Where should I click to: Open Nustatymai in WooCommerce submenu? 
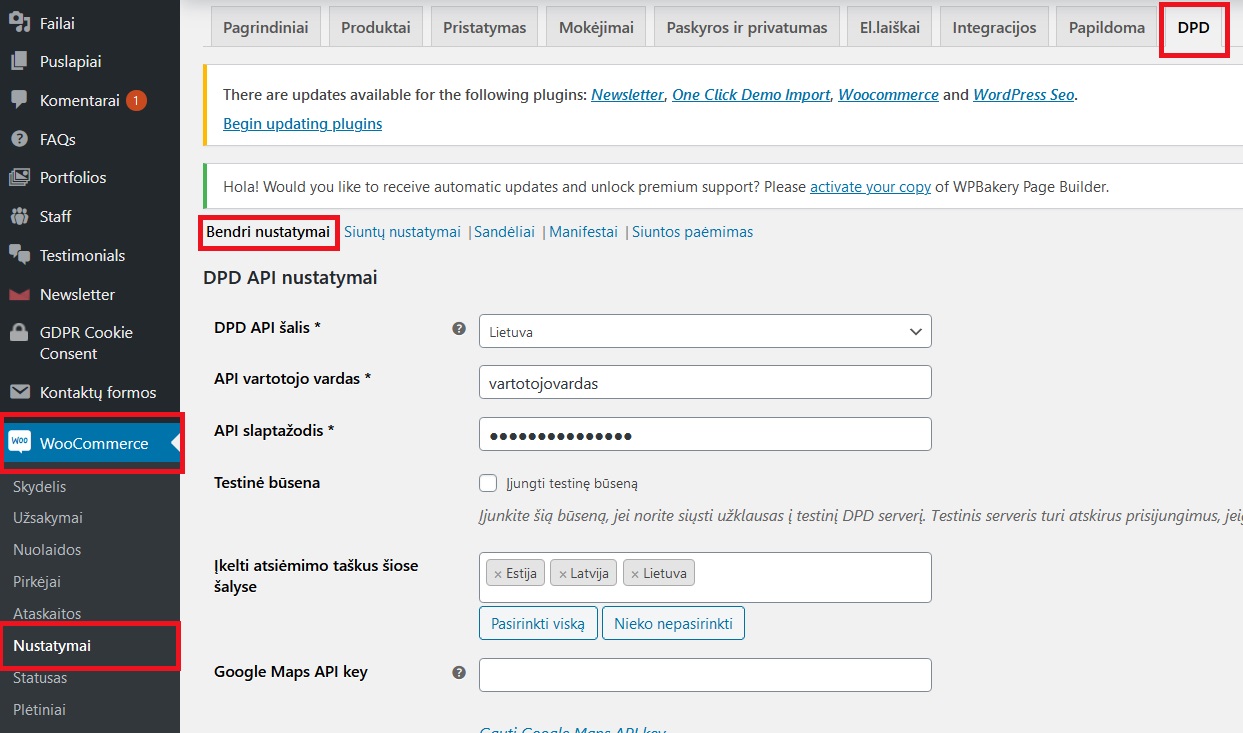pyautogui.click(x=52, y=646)
